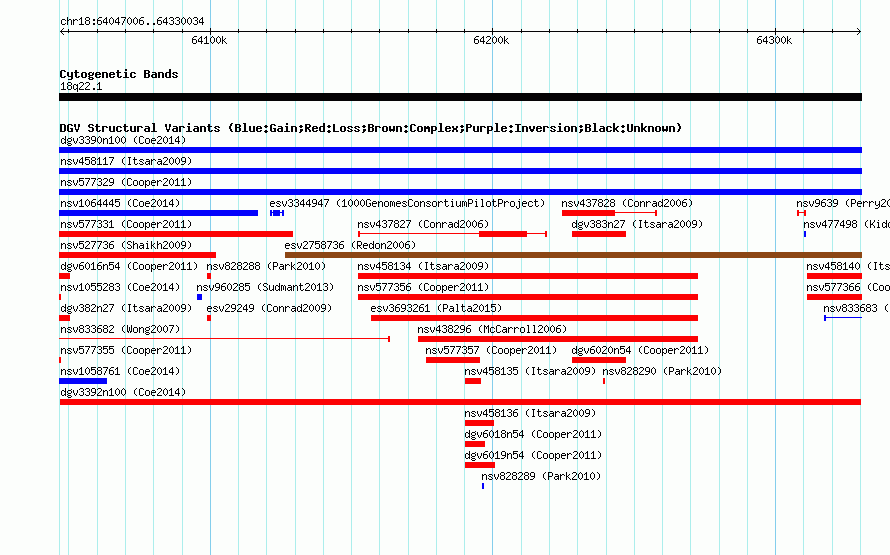Click the brown esv2758736 (Redon2006) complex bar
Screen dimensions: 890x555
pos(573,255)
